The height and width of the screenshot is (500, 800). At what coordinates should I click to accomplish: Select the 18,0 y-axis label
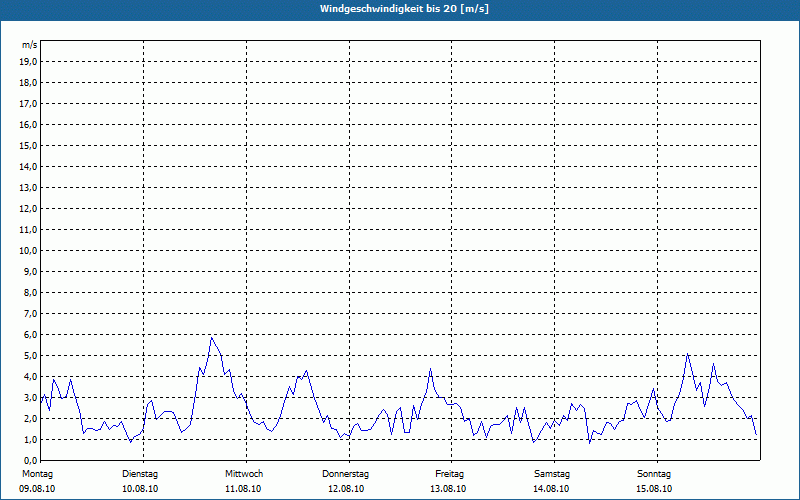pyautogui.click(x=28, y=83)
